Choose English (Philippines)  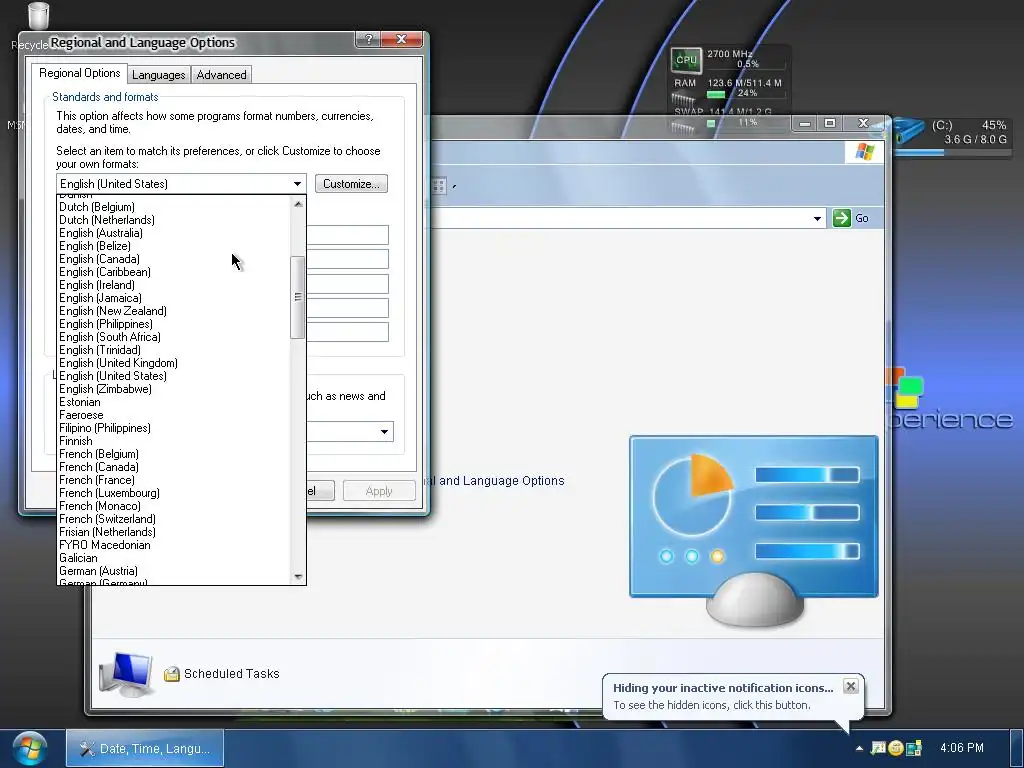click(x=174, y=324)
